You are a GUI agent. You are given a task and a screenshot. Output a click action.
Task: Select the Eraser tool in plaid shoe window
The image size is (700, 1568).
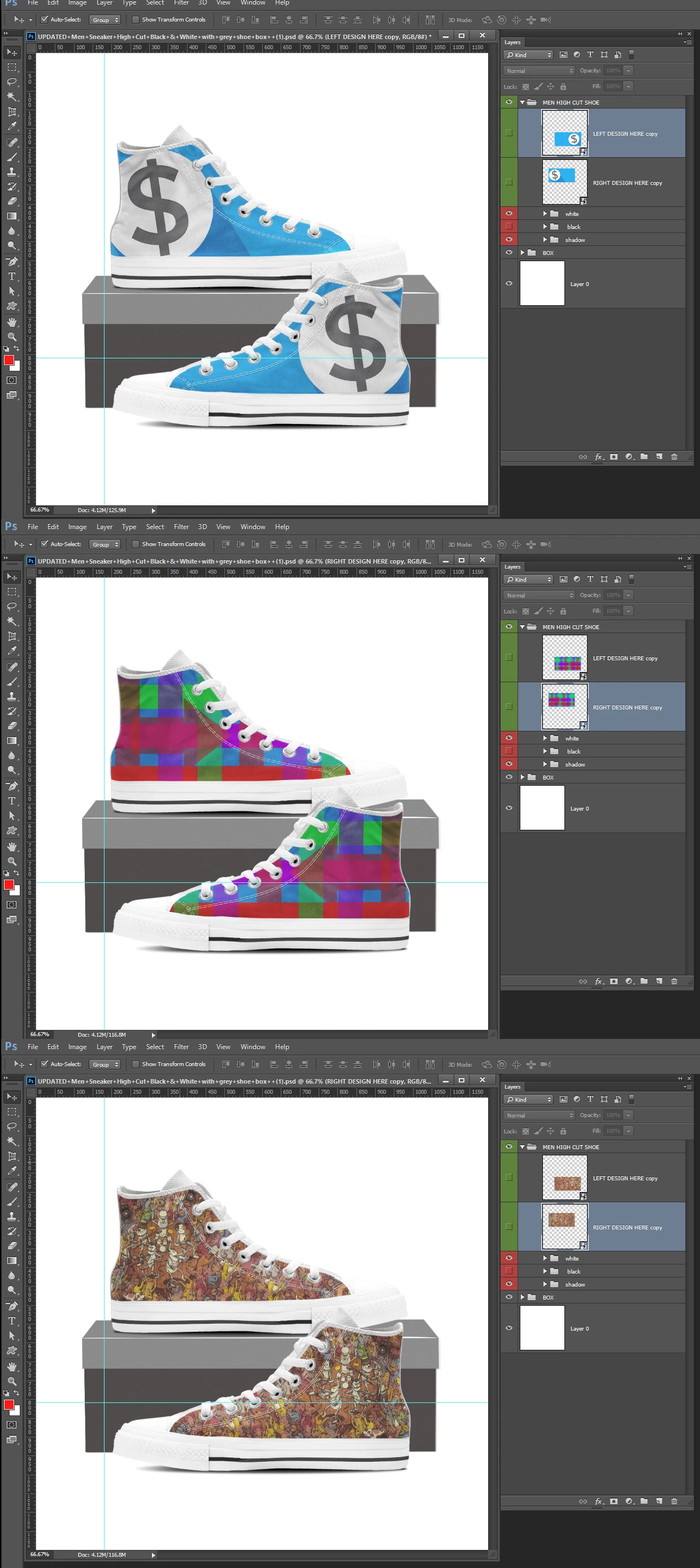coord(11,726)
